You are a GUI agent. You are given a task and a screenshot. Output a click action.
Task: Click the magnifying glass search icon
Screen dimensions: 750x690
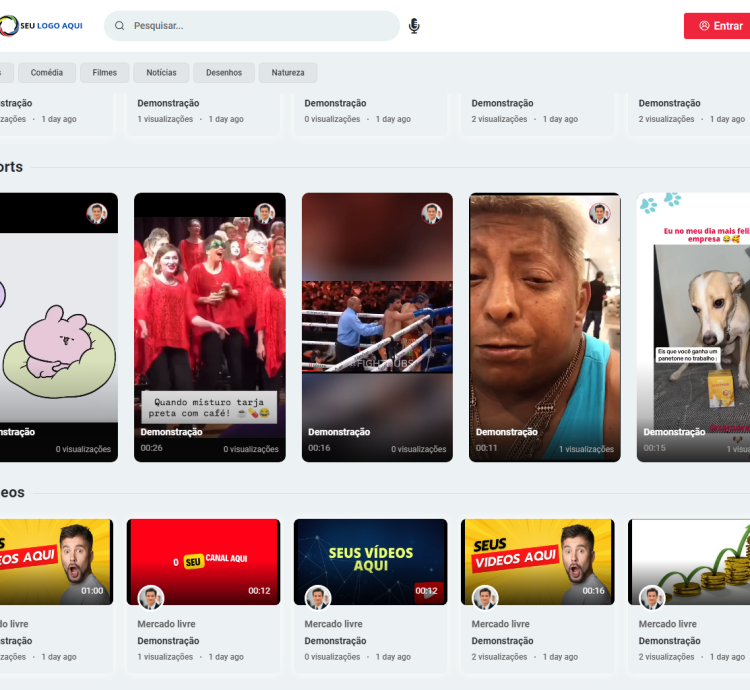(x=120, y=26)
